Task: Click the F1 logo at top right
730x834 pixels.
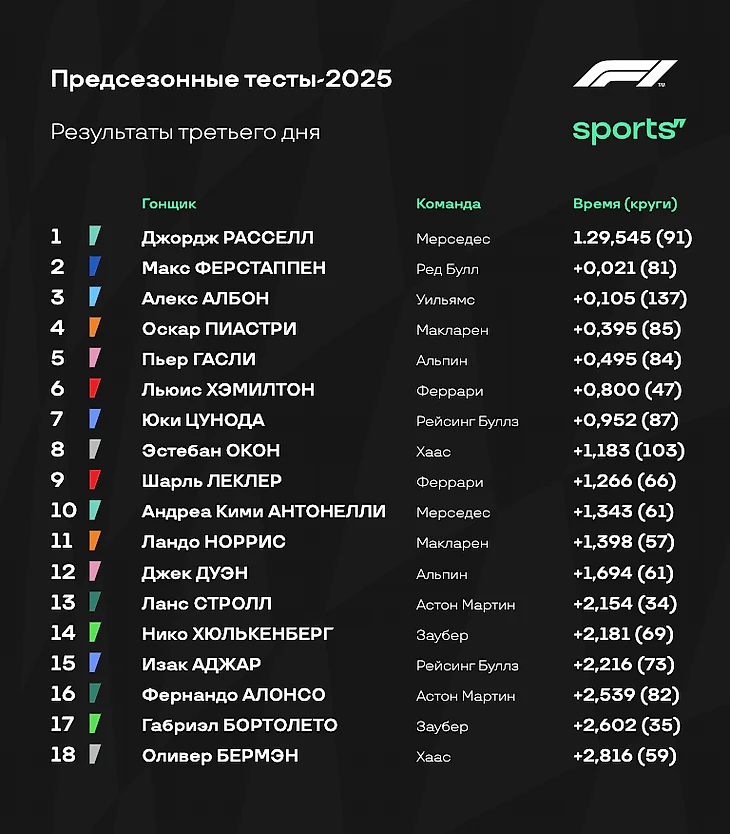Action: [625, 73]
